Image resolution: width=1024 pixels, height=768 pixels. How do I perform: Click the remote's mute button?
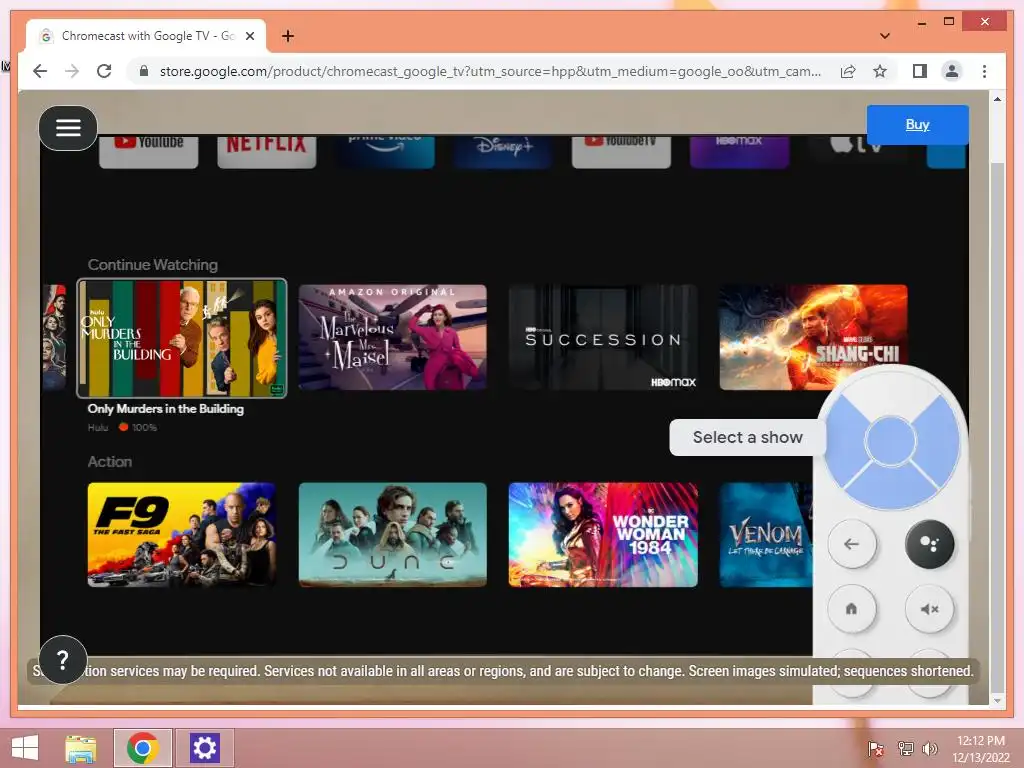point(930,609)
